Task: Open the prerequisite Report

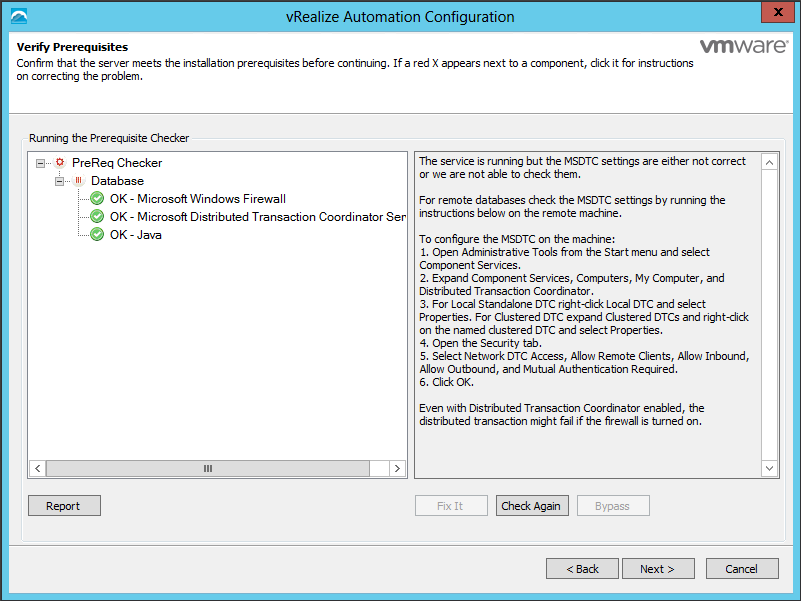Action: (x=64, y=505)
